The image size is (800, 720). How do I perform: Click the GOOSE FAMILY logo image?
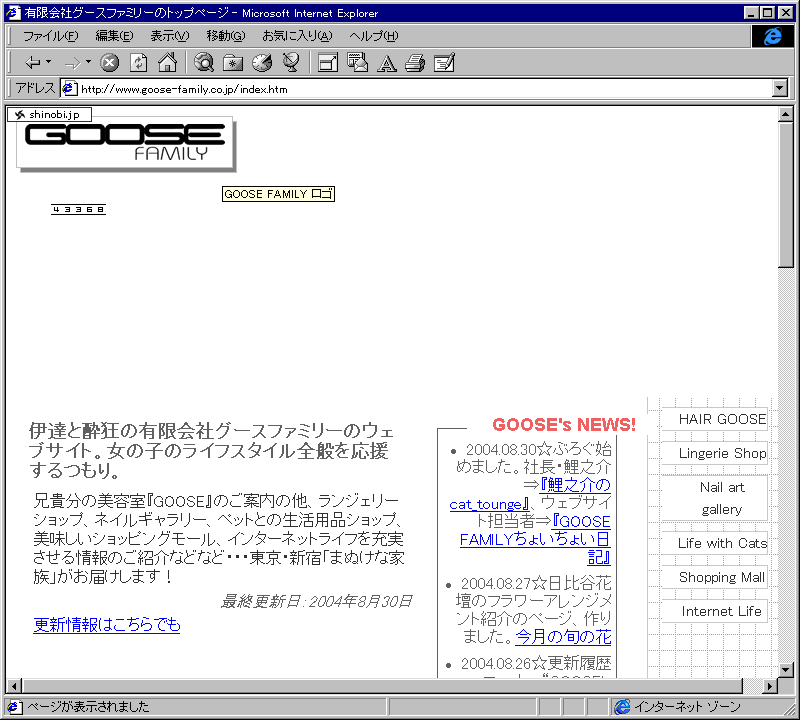[x=126, y=143]
